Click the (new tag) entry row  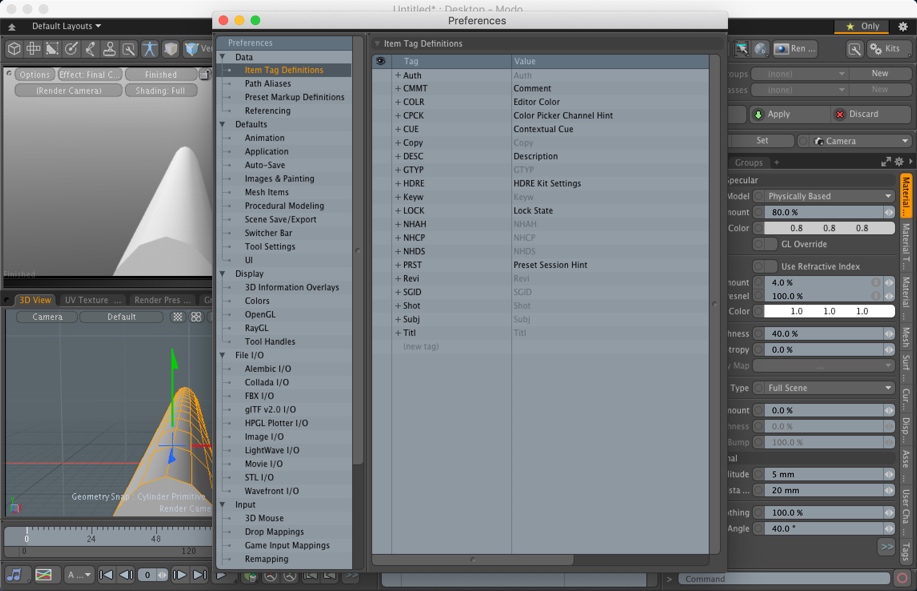pos(420,346)
